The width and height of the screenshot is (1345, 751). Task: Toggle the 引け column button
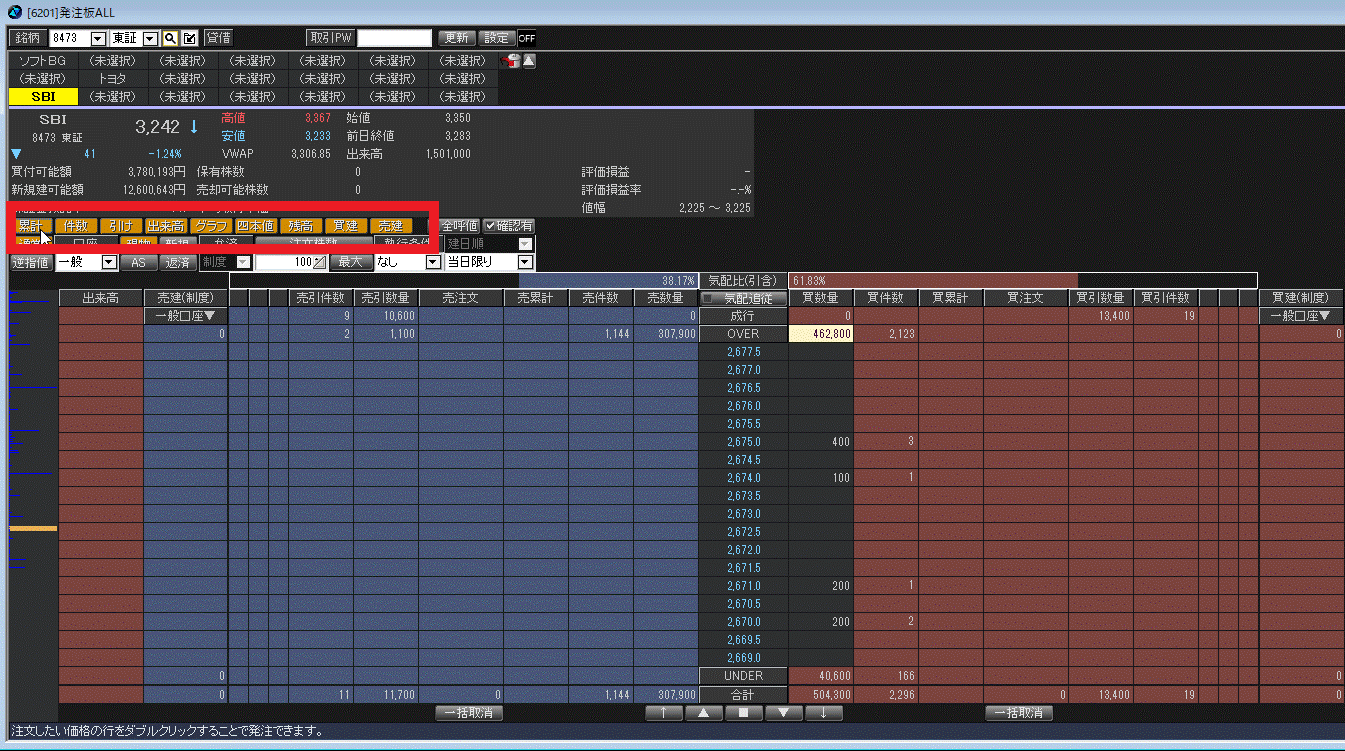point(121,226)
